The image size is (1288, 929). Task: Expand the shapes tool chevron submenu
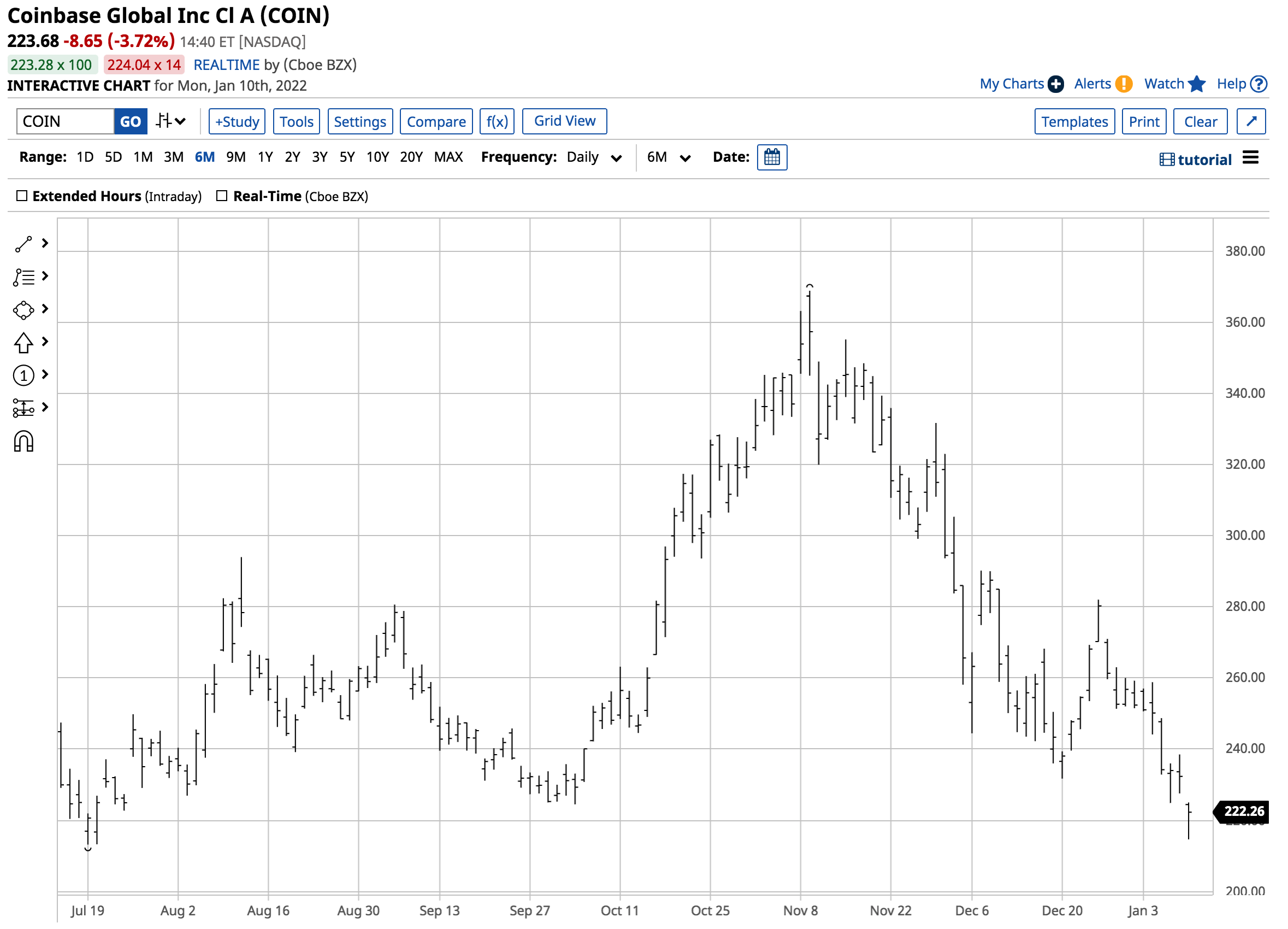[x=45, y=309]
